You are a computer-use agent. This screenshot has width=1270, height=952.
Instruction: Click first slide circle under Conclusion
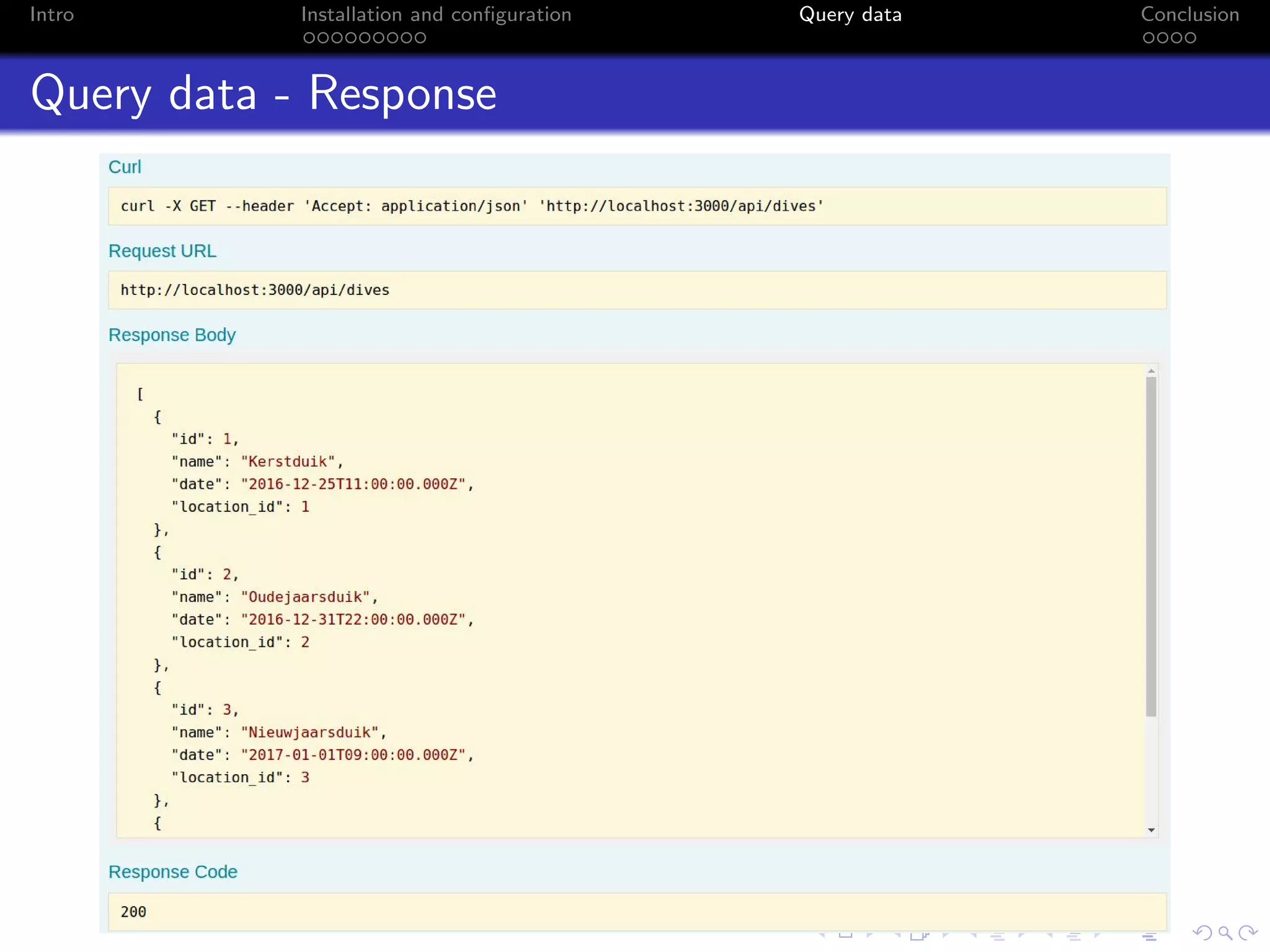tap(1148, 38)
